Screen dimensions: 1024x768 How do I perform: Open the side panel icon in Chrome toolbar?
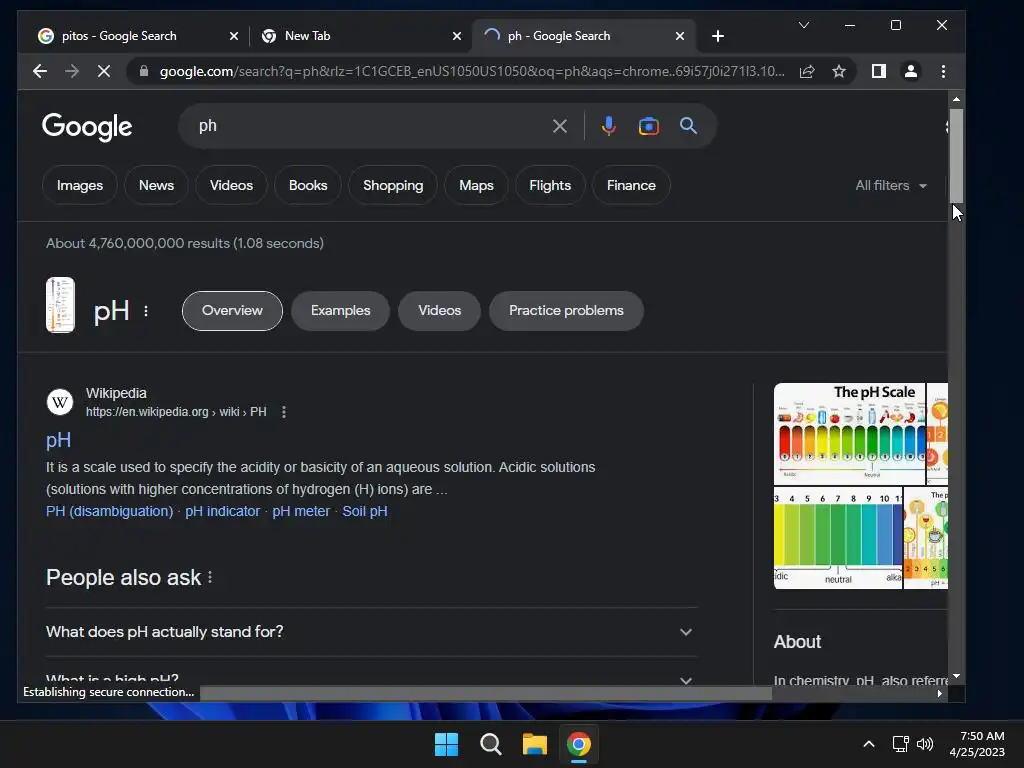(x=879, y=71)
